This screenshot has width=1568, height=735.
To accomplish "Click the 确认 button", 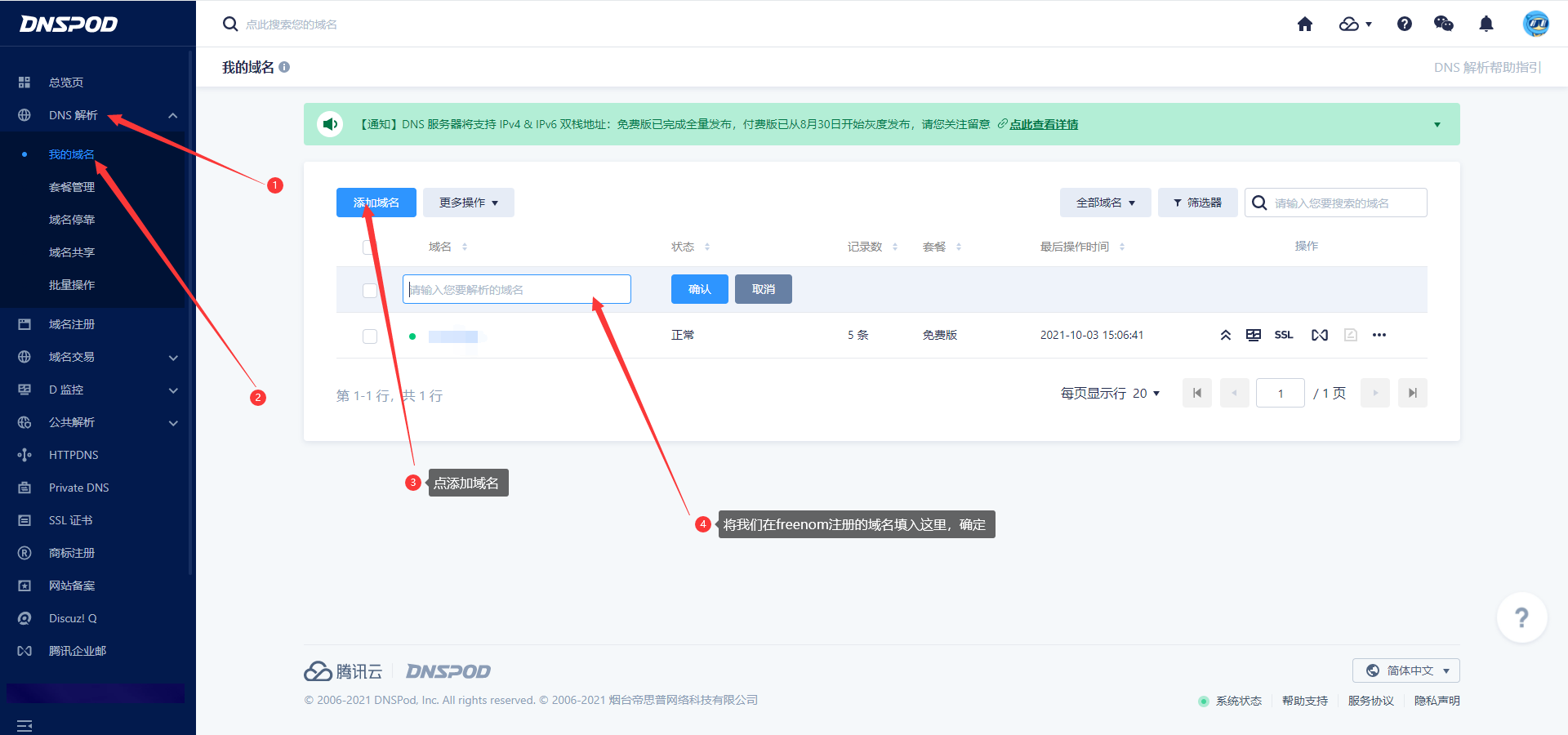I will [699, 289].
